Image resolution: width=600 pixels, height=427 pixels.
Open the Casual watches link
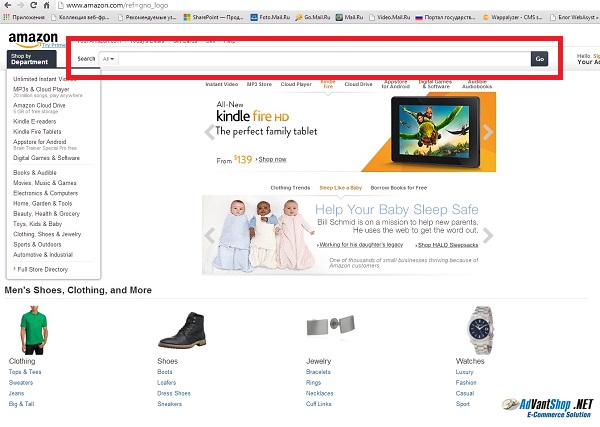[x=465, y=393]
